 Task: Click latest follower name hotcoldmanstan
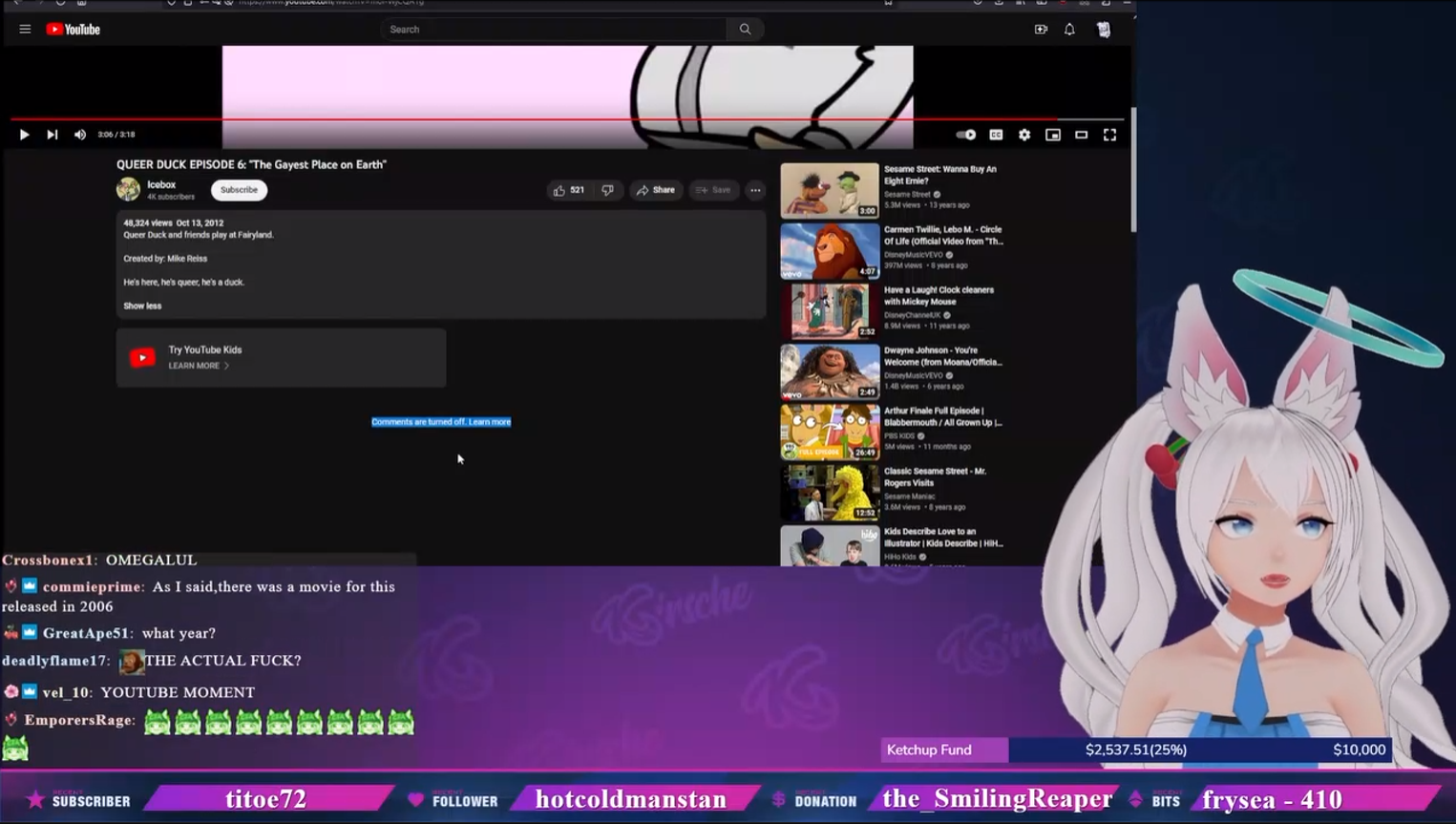[x=631, y=799]
